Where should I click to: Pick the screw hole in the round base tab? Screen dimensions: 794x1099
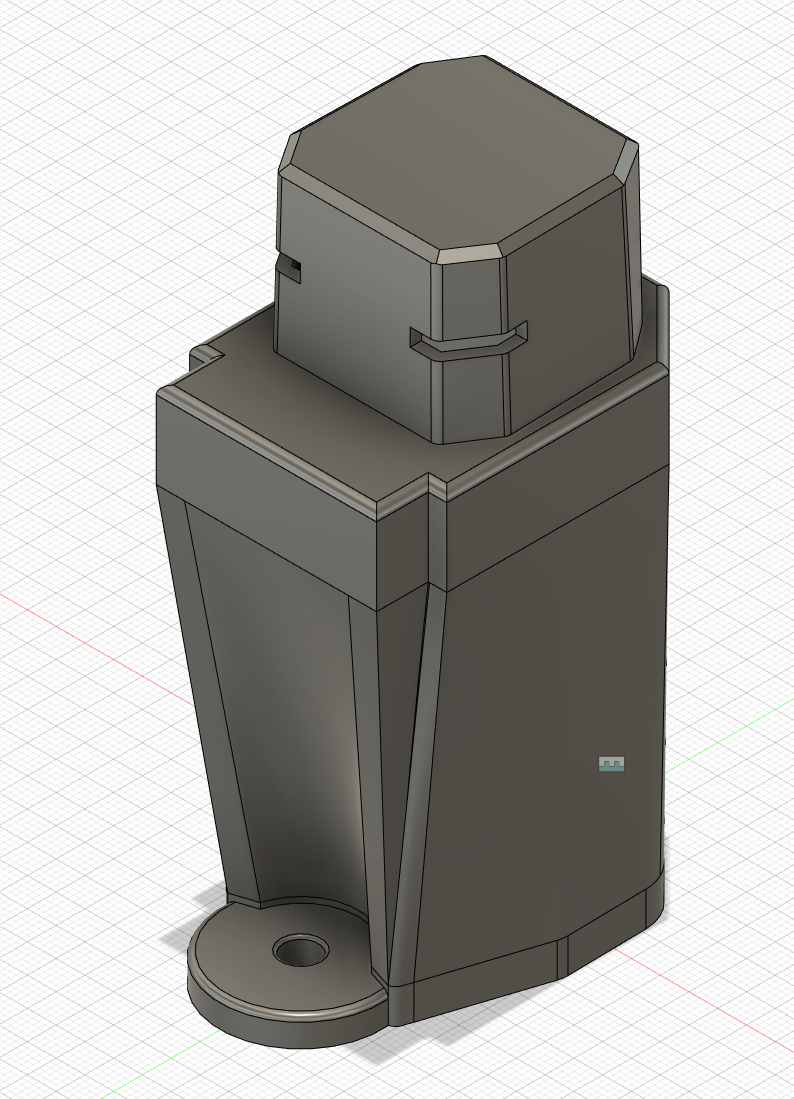click(x=301, y=951)
